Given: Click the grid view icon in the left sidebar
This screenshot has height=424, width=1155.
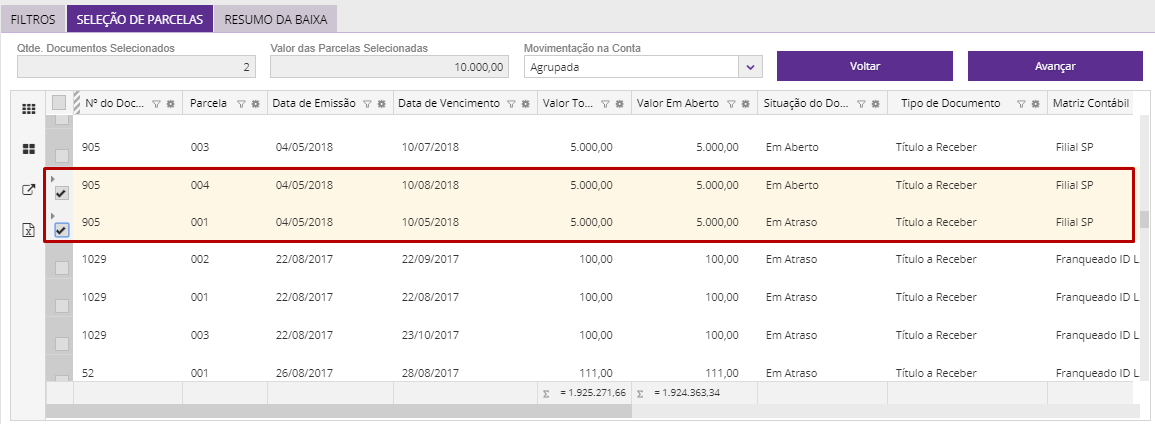Looking at the screenshot, I should coord(29,109).
